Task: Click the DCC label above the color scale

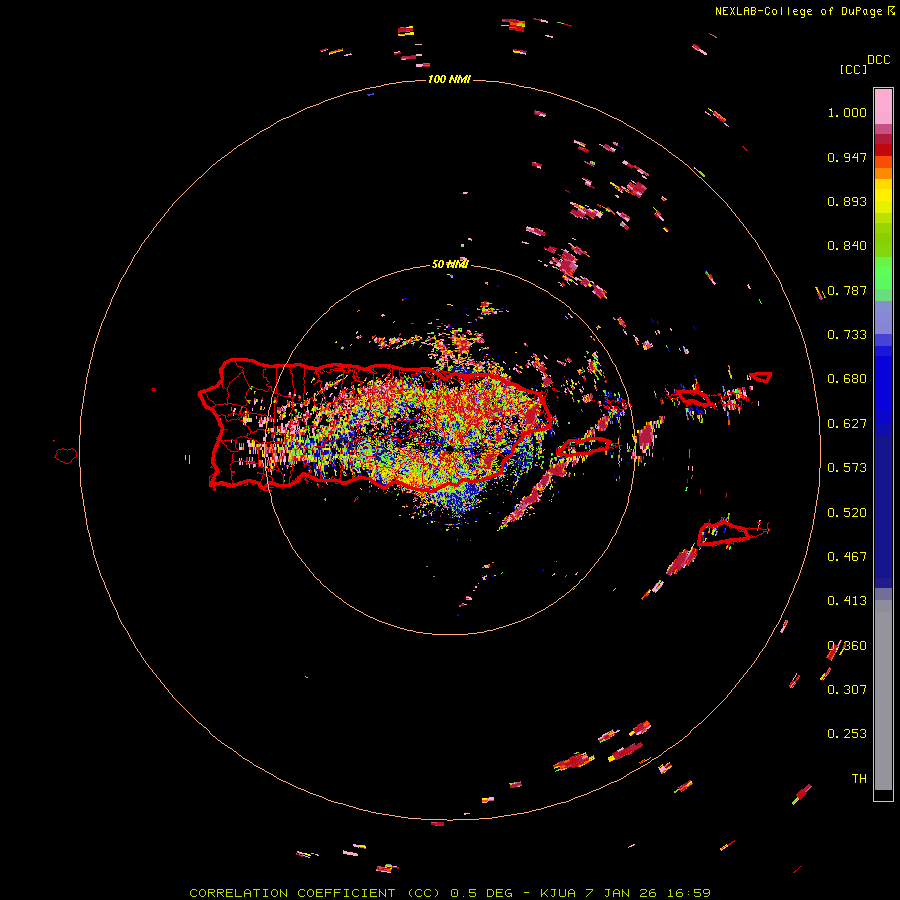Action: 879,60
